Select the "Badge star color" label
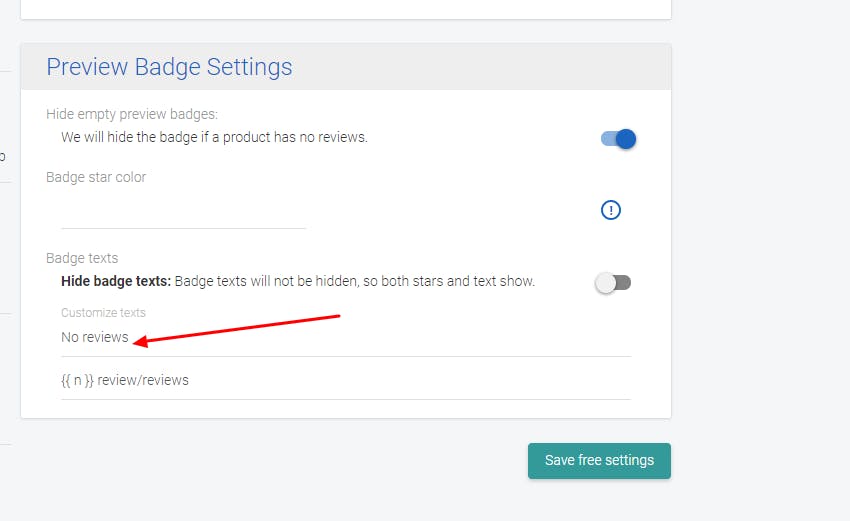This screenshot has height=521, width=850. [x=96, y=177]
